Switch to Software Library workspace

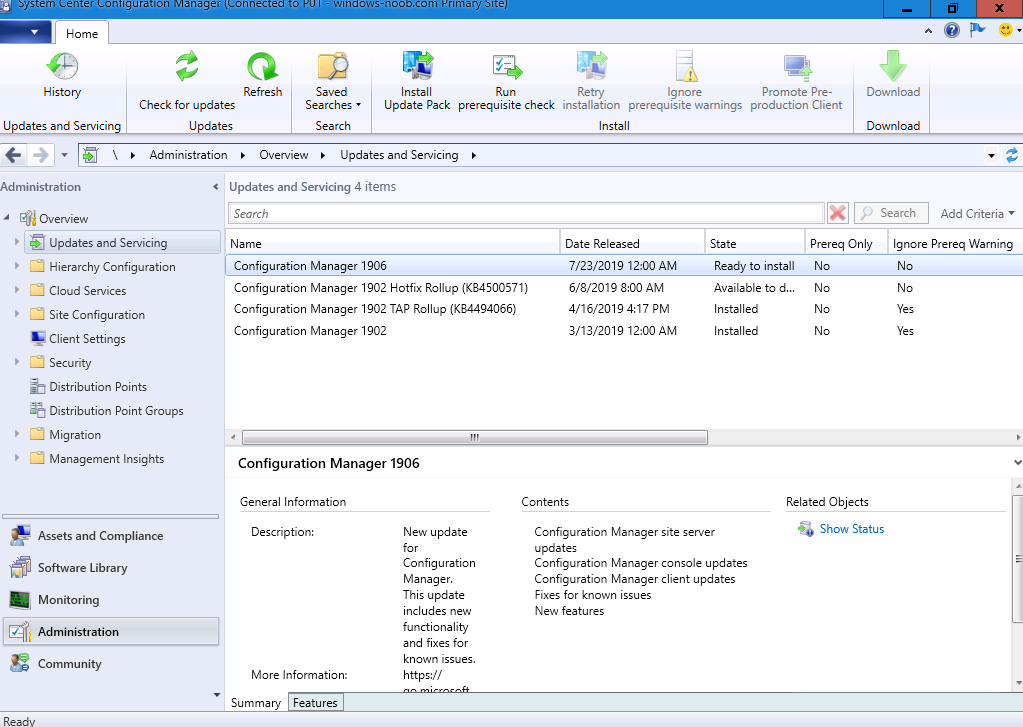111,568
